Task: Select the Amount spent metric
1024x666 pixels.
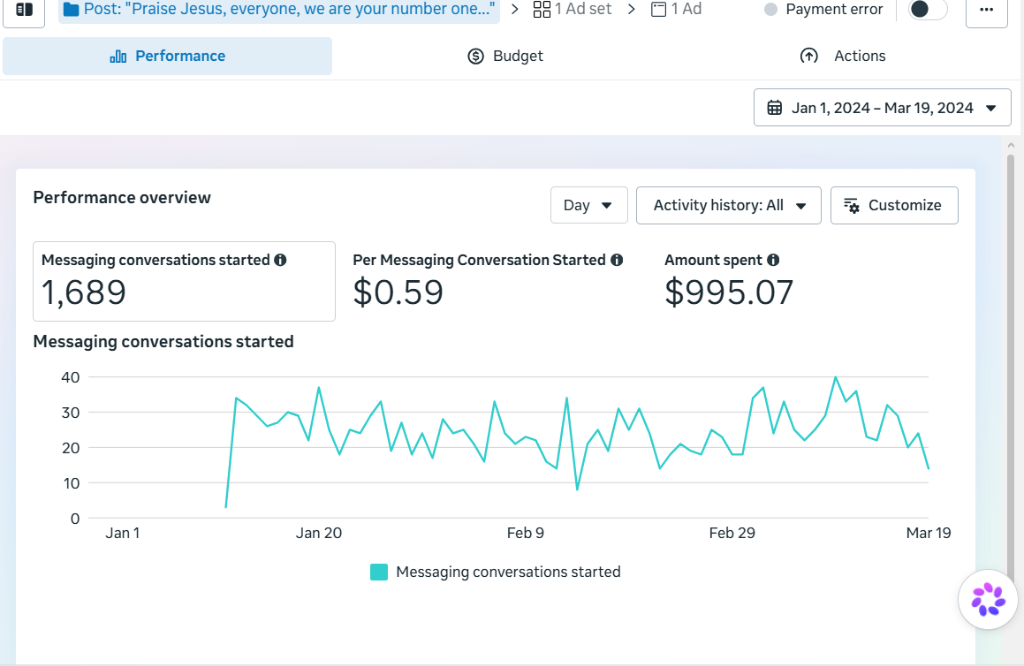Action: click(729, 281)
